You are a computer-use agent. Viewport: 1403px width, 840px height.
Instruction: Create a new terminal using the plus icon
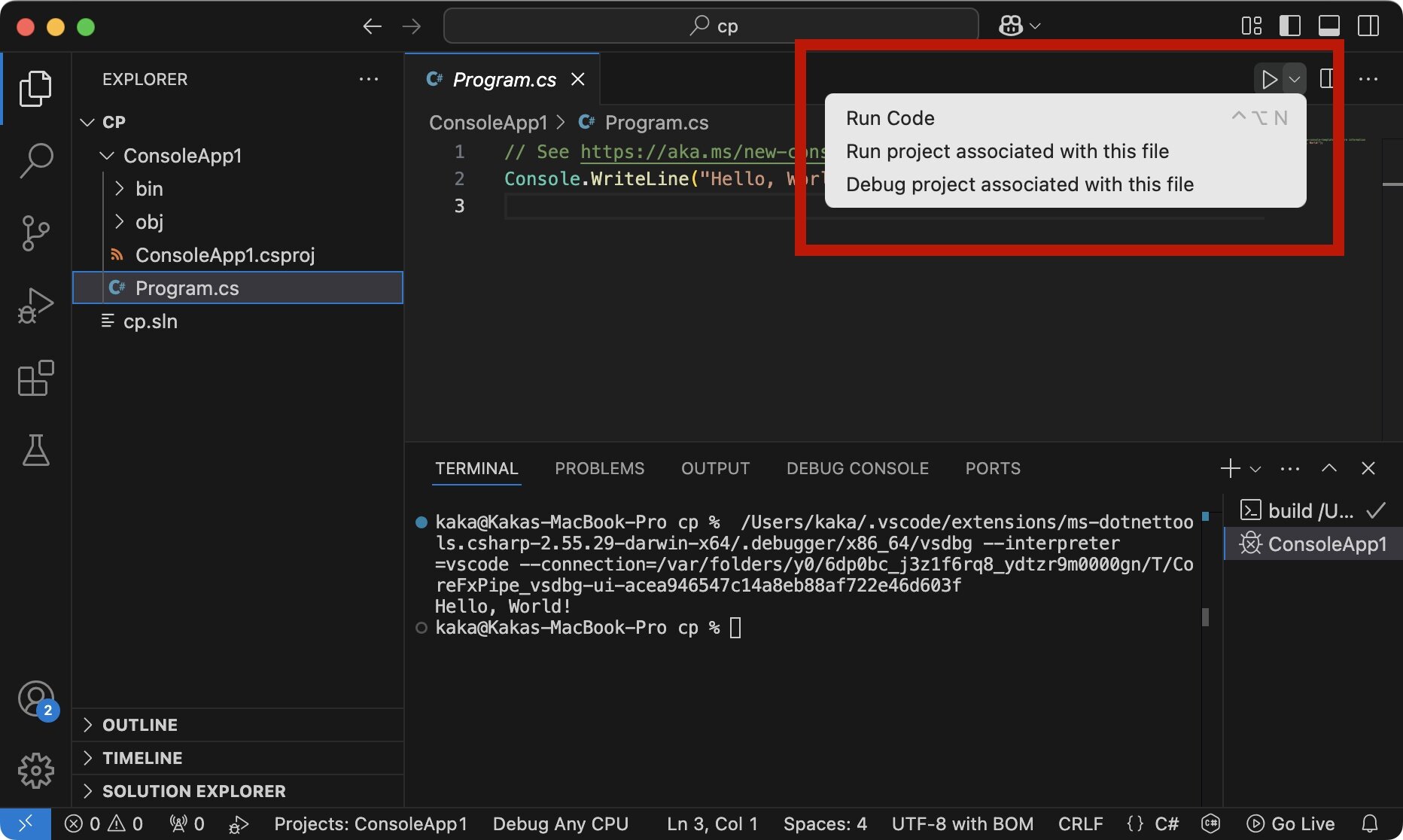tap(1228, 468)
